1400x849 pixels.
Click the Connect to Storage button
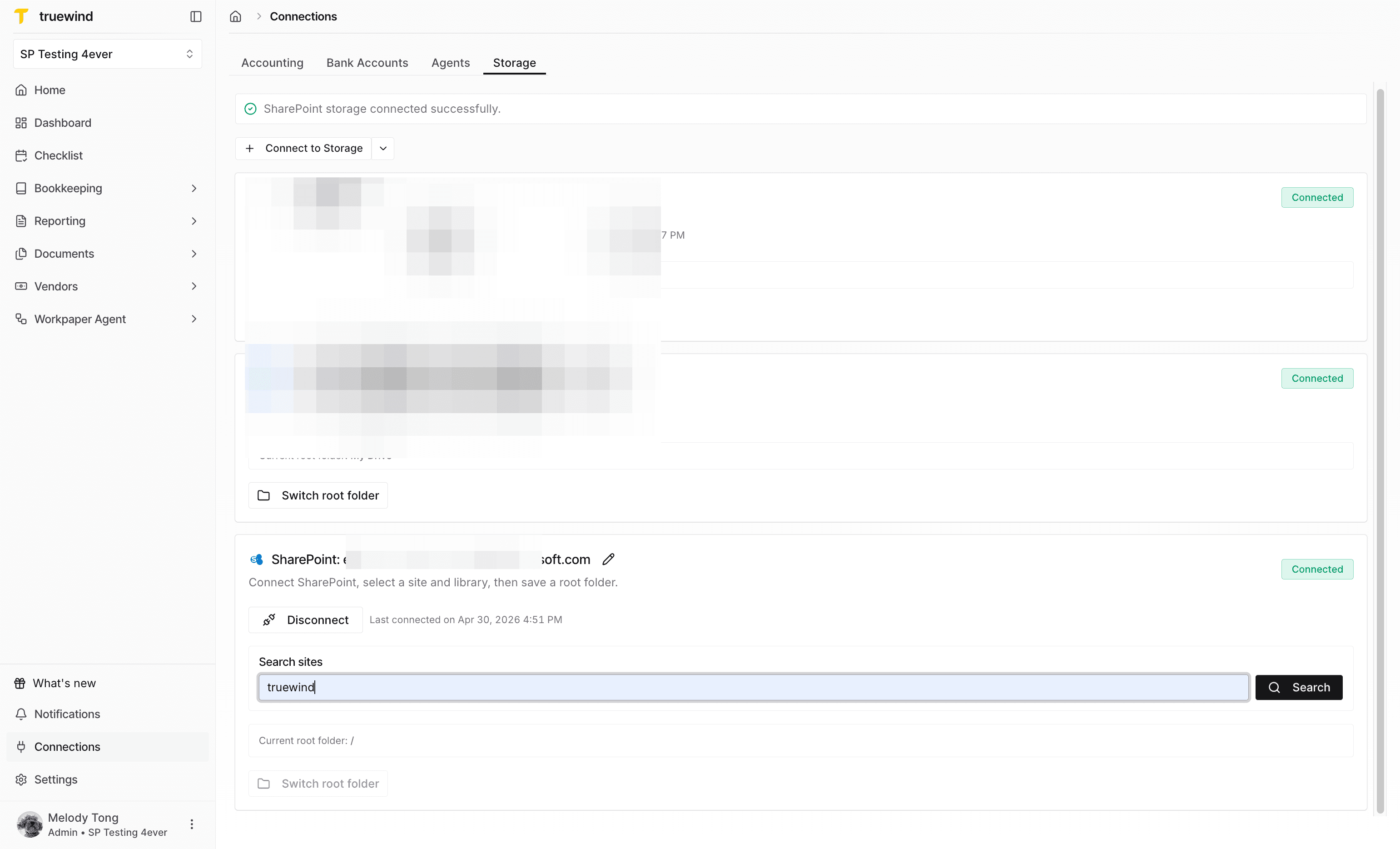(303, 149)
